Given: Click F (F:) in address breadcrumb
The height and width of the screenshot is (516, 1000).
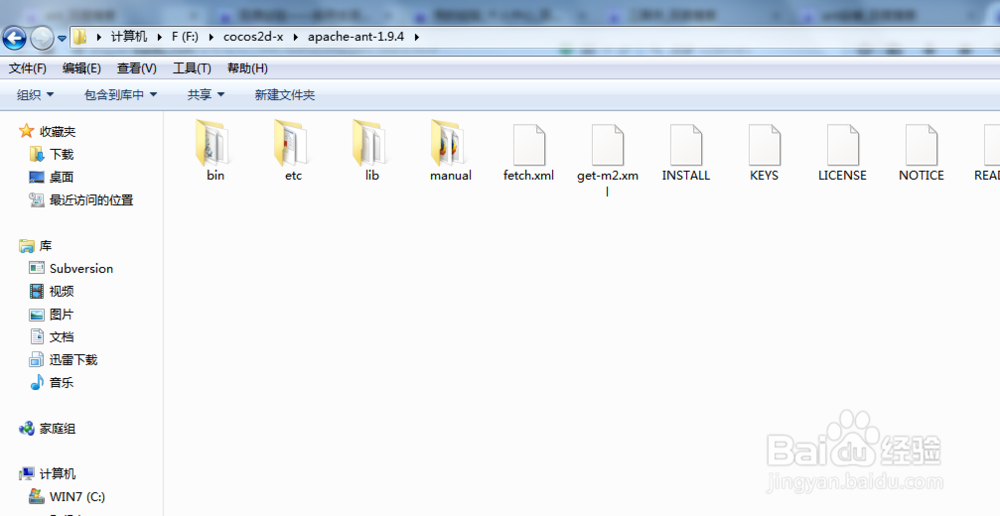Looking at the screenshot, I should 185,37.
